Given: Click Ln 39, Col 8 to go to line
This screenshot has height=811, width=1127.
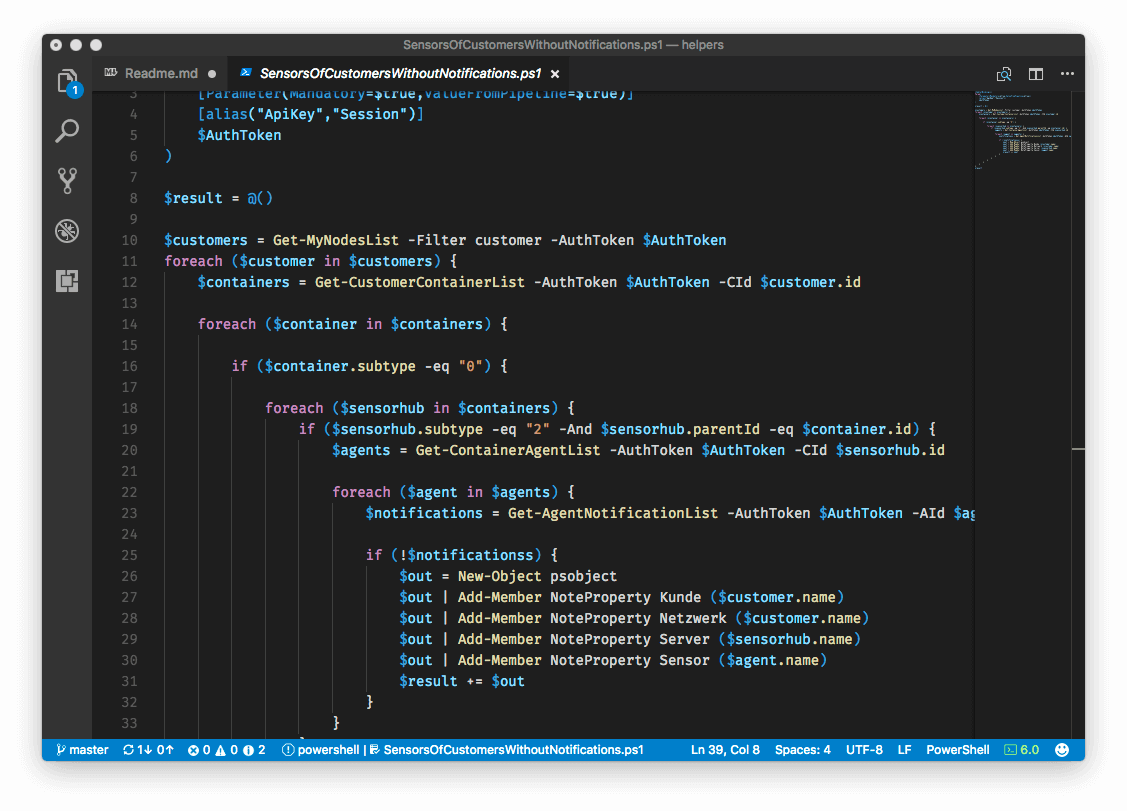Looking at the screenshot, I should coord(725,750).
